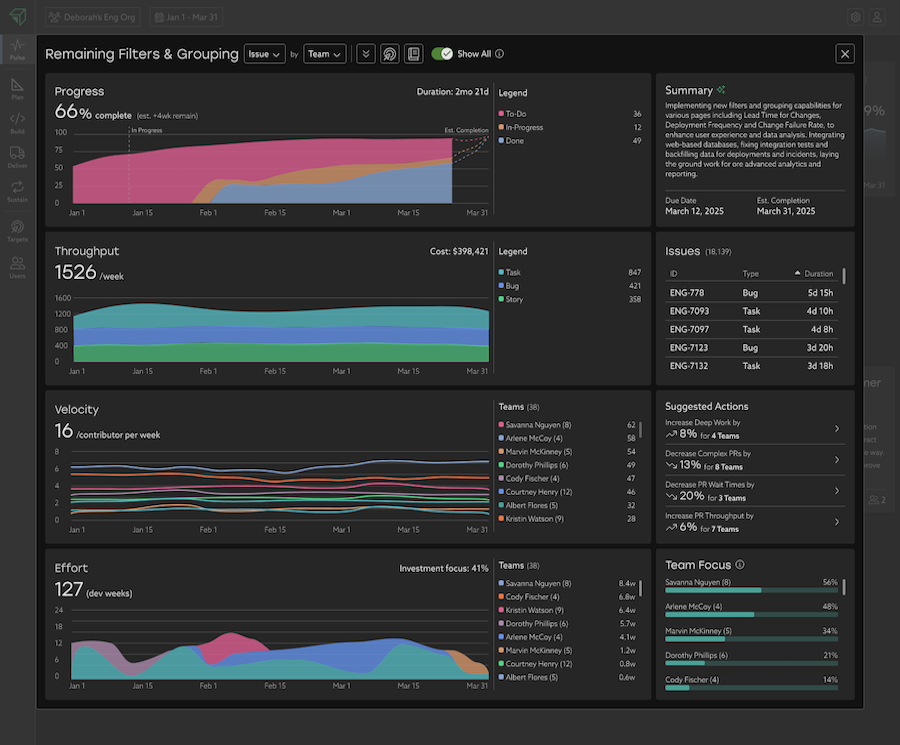Viewport: 900px width, 745px height.
Task: Turn off the Show All toggle
Action: pyautogui.click(x=442, y=54)
